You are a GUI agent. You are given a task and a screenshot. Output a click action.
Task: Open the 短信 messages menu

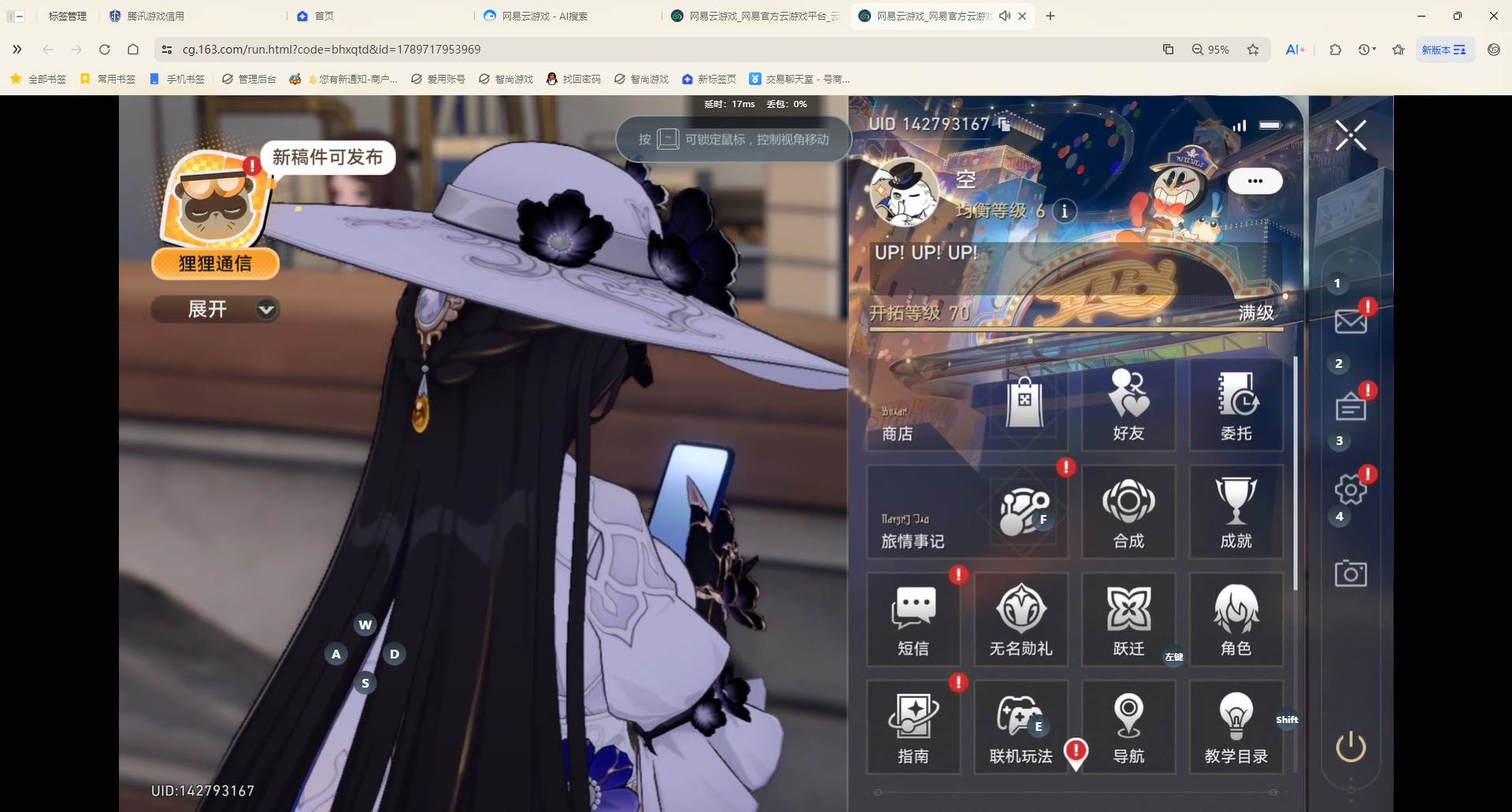coord(913,620)
